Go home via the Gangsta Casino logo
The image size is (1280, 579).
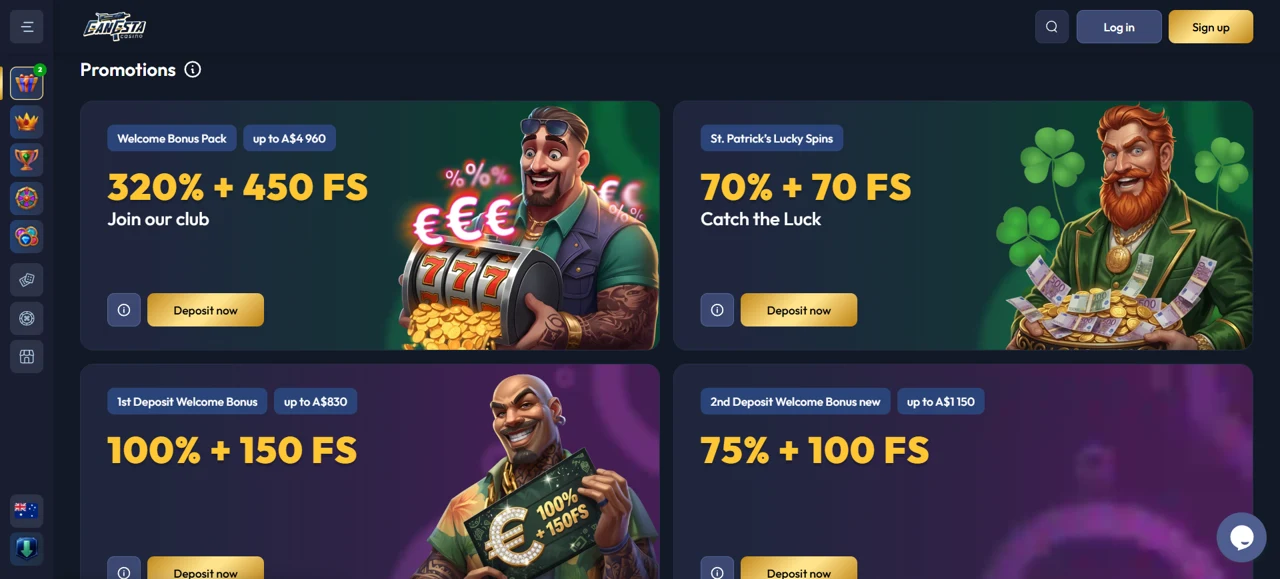115,26
